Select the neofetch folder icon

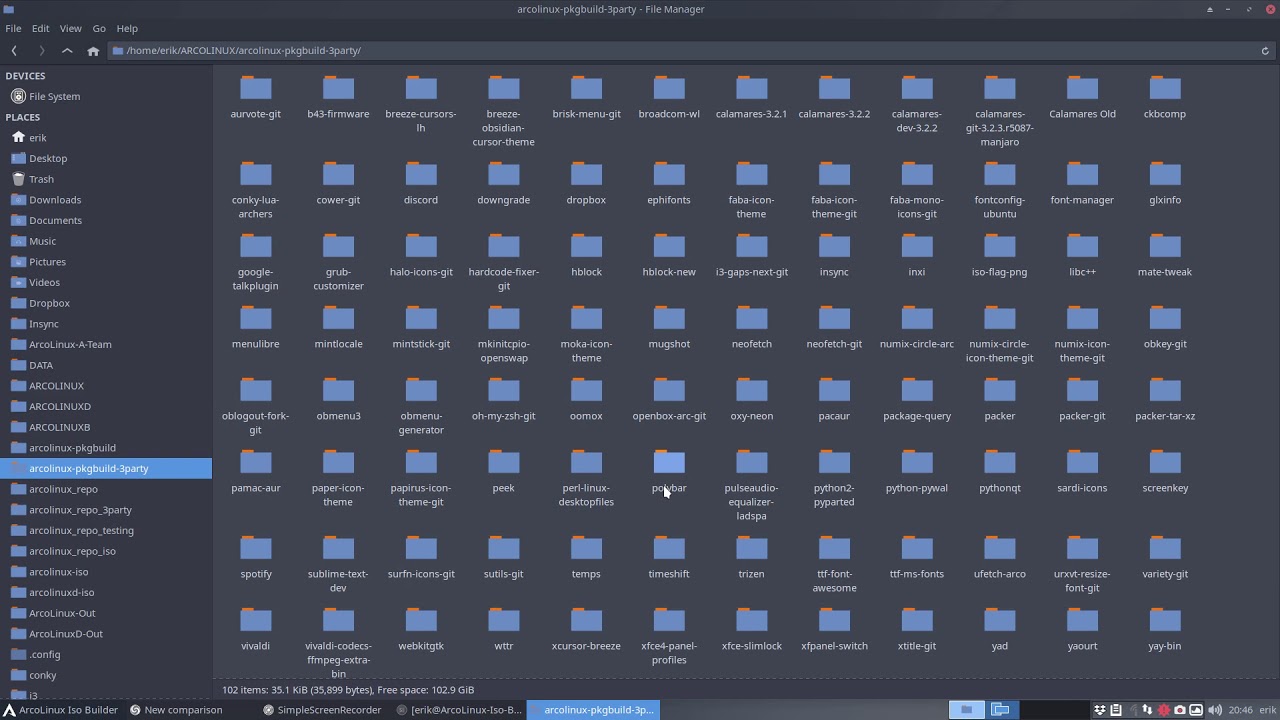tap(751, 318)
